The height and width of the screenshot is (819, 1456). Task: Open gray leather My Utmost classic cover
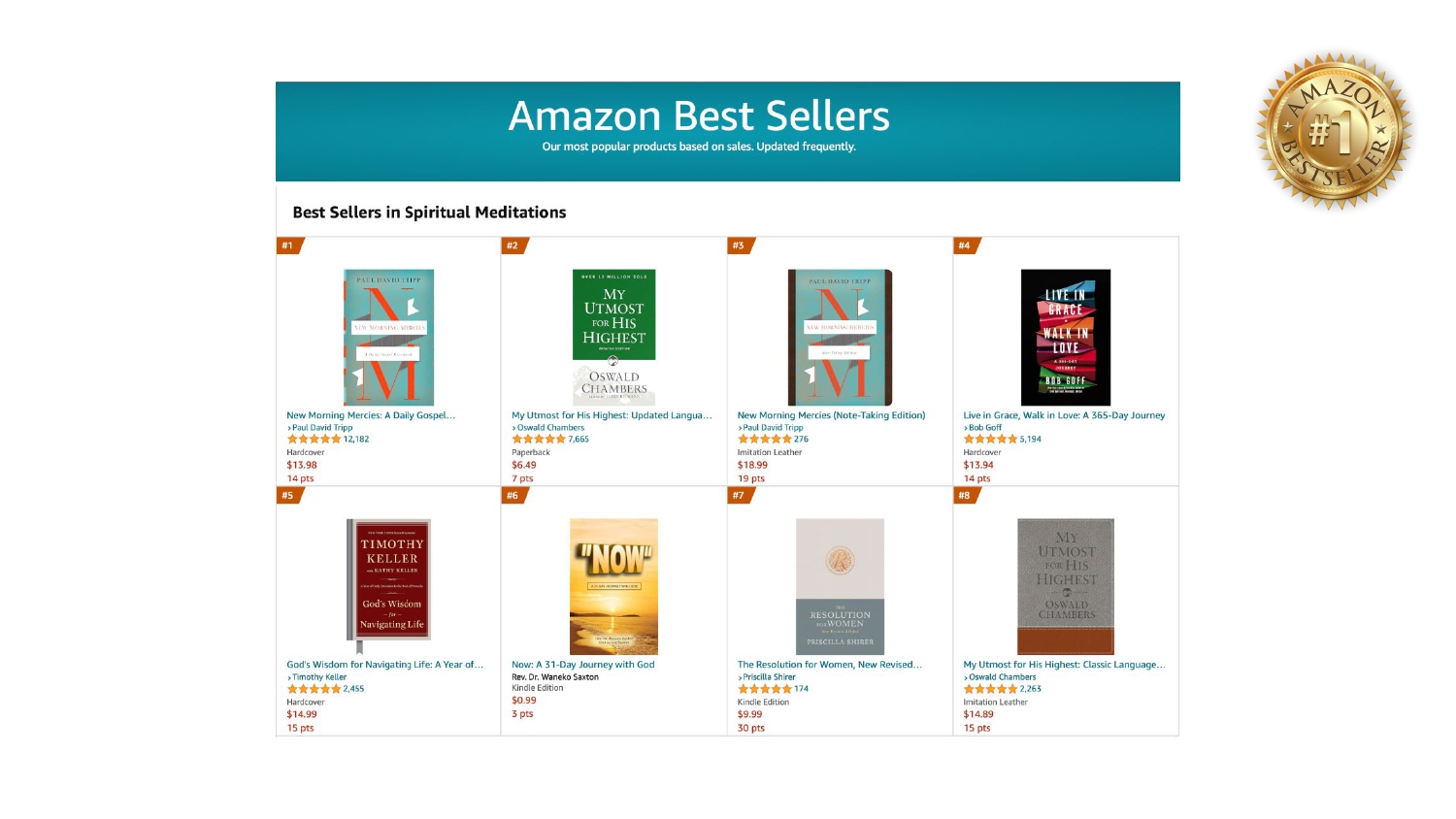1065,586
